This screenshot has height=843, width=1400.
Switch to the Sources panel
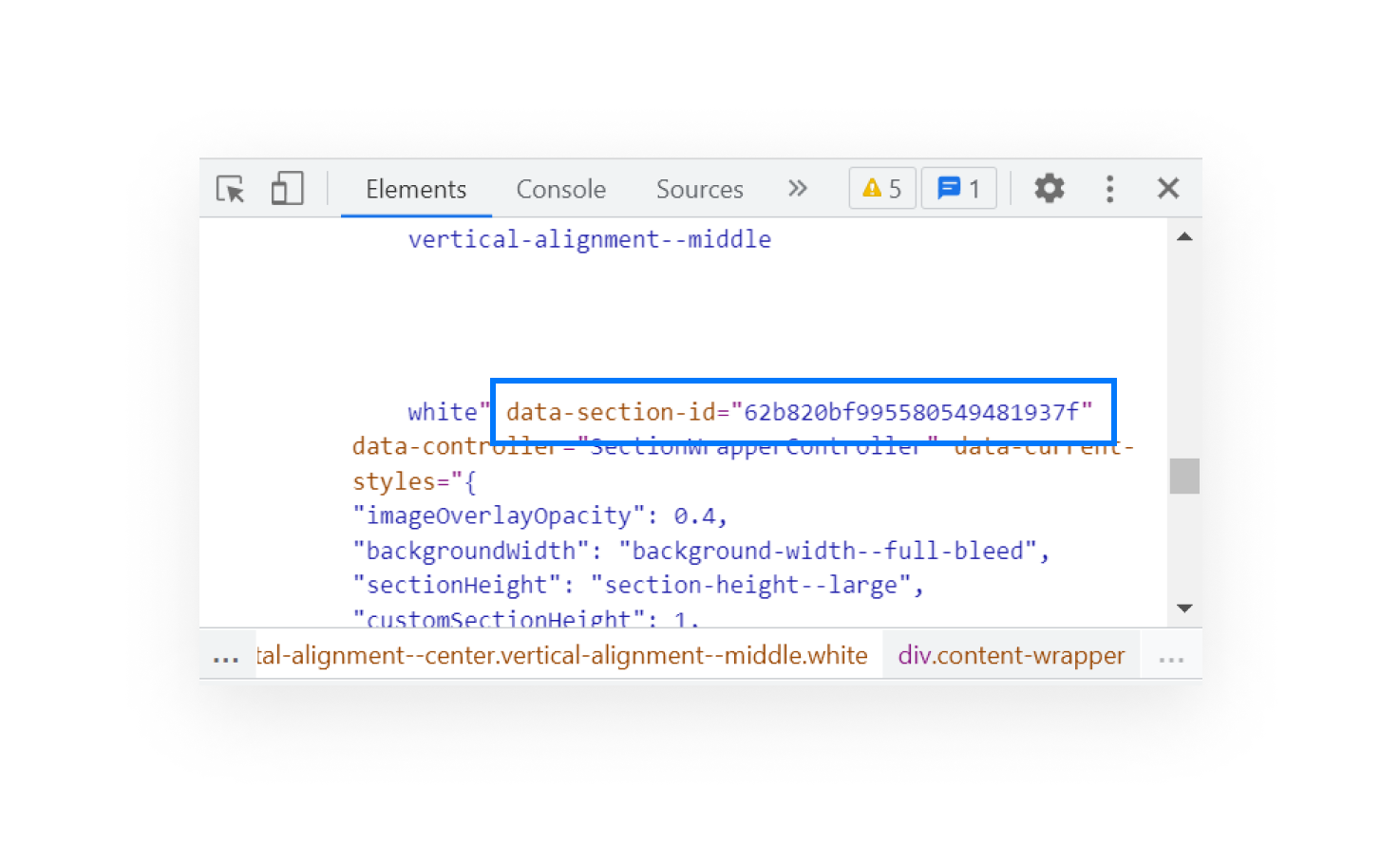pos(699,189)
